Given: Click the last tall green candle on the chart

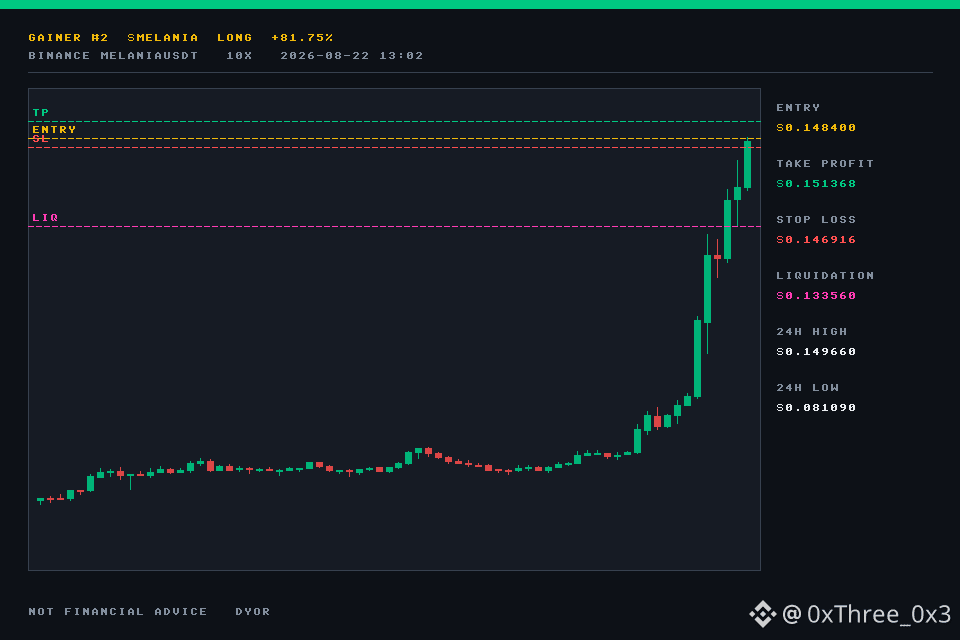Looking at the screenshot, I should (x=748, y=164).
